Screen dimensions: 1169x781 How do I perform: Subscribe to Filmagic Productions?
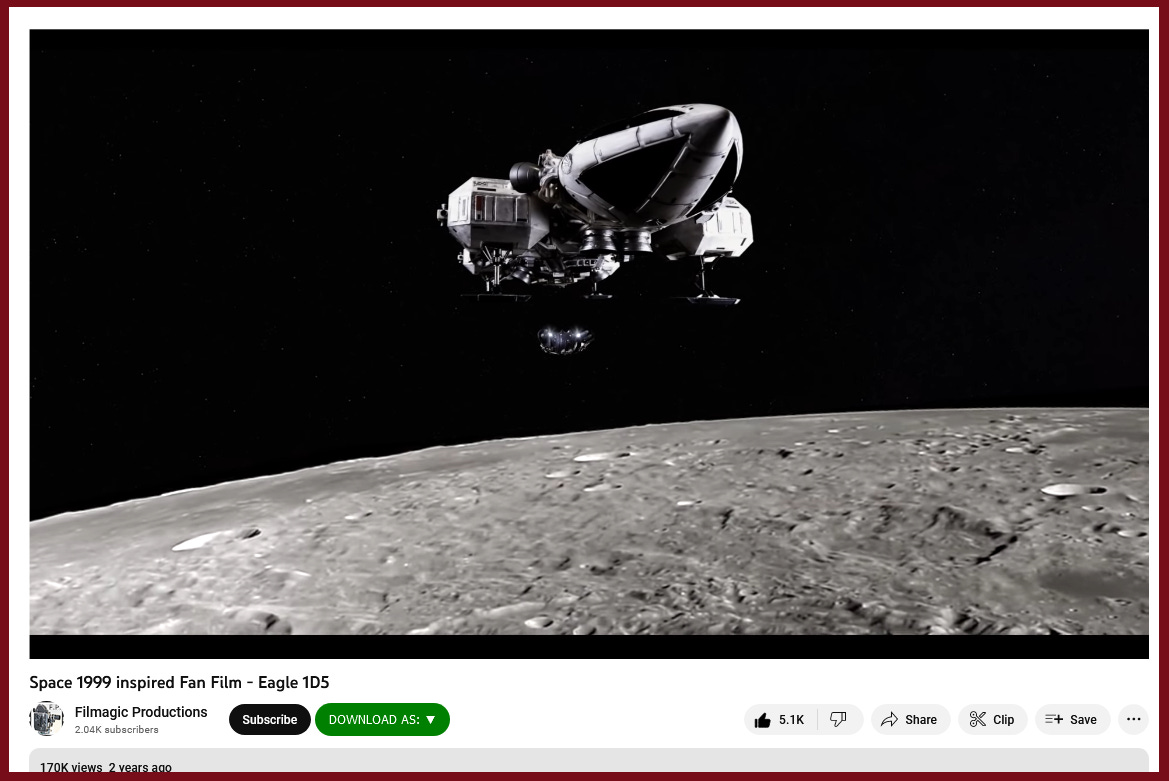click(x=269, y=719)
